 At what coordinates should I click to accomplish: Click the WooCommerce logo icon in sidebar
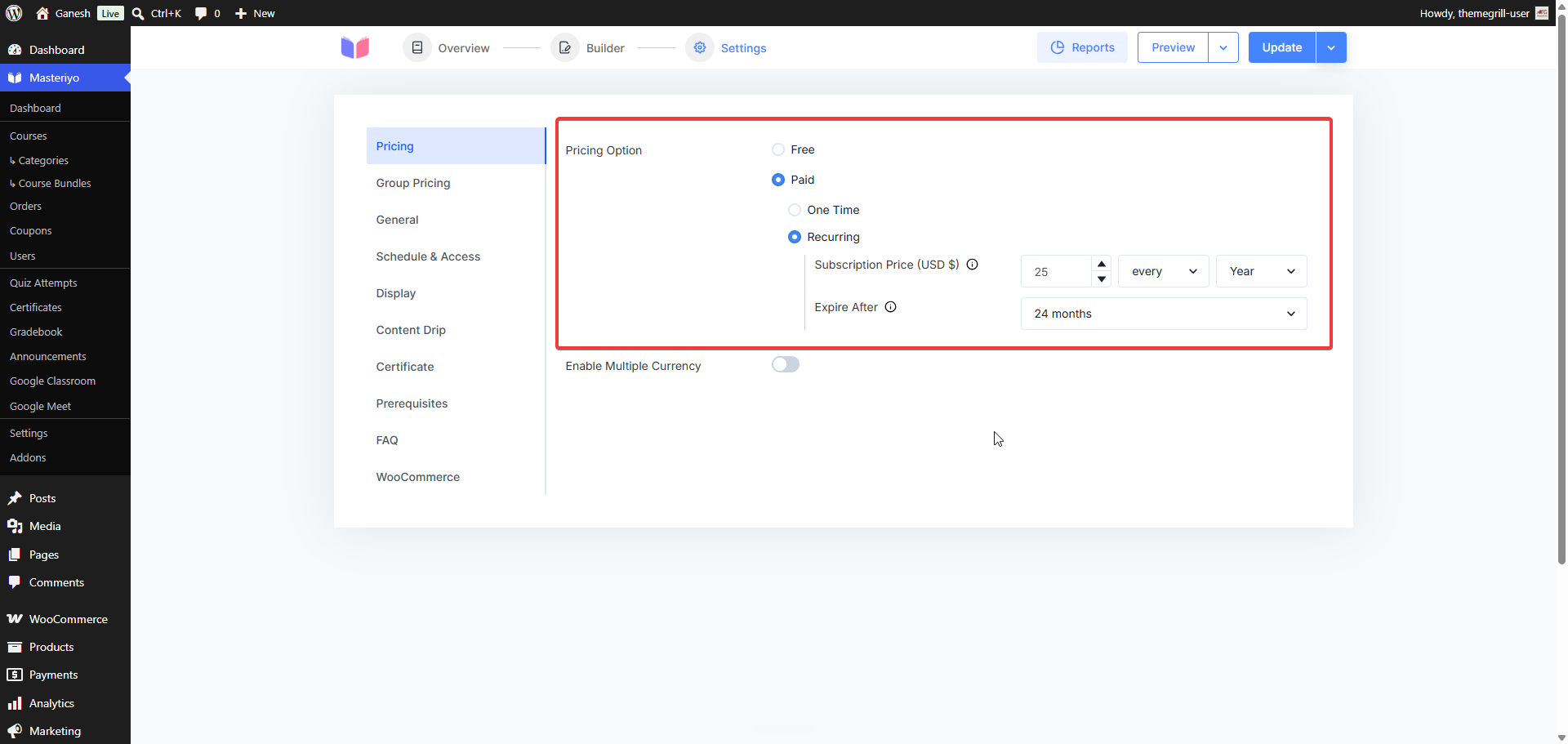(15, 619)
